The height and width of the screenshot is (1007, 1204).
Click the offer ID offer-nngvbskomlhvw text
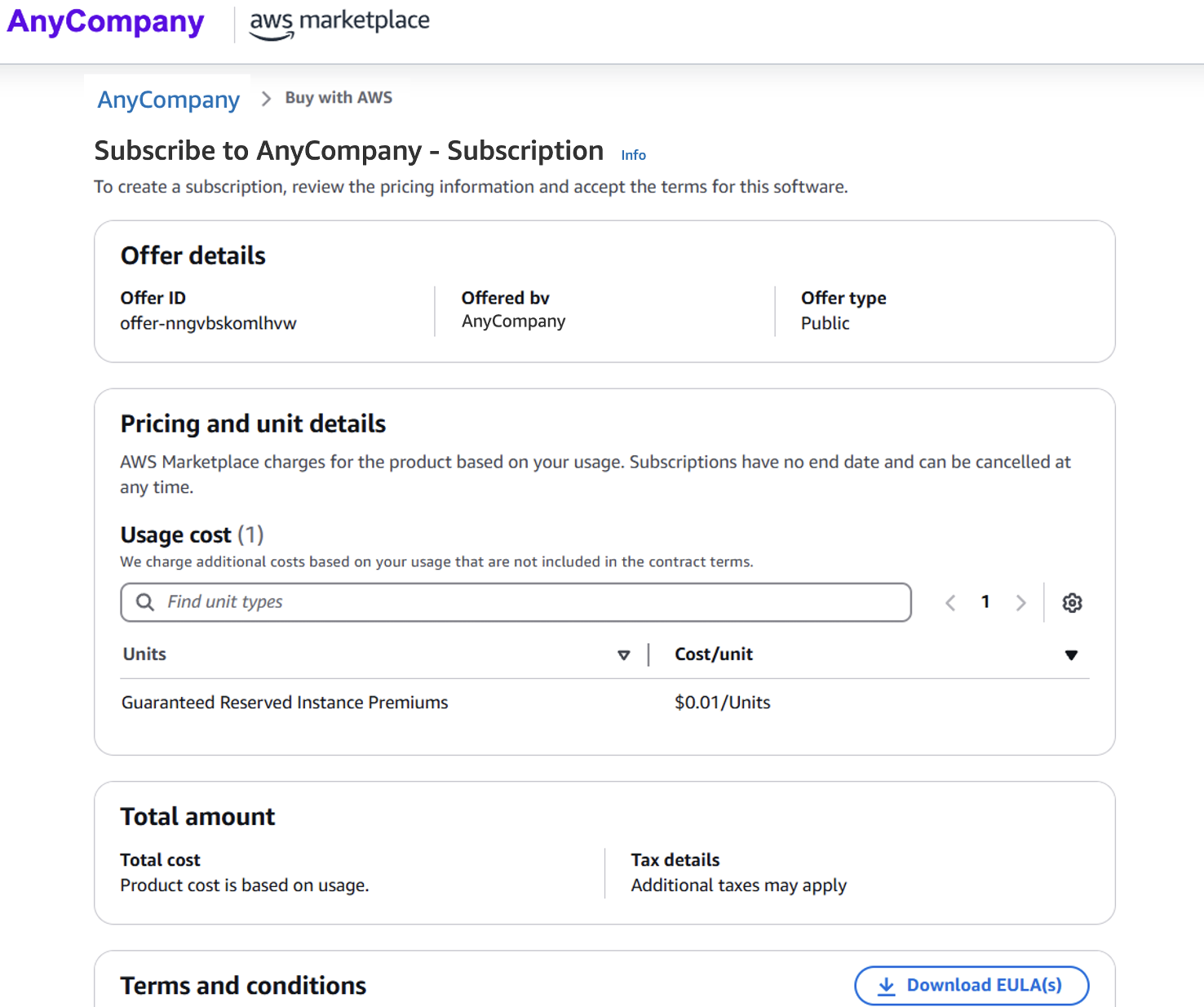(208, 323)
